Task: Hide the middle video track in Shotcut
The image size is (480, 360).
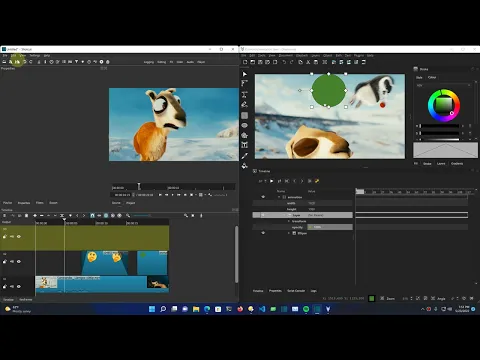Action: (19, 262)
